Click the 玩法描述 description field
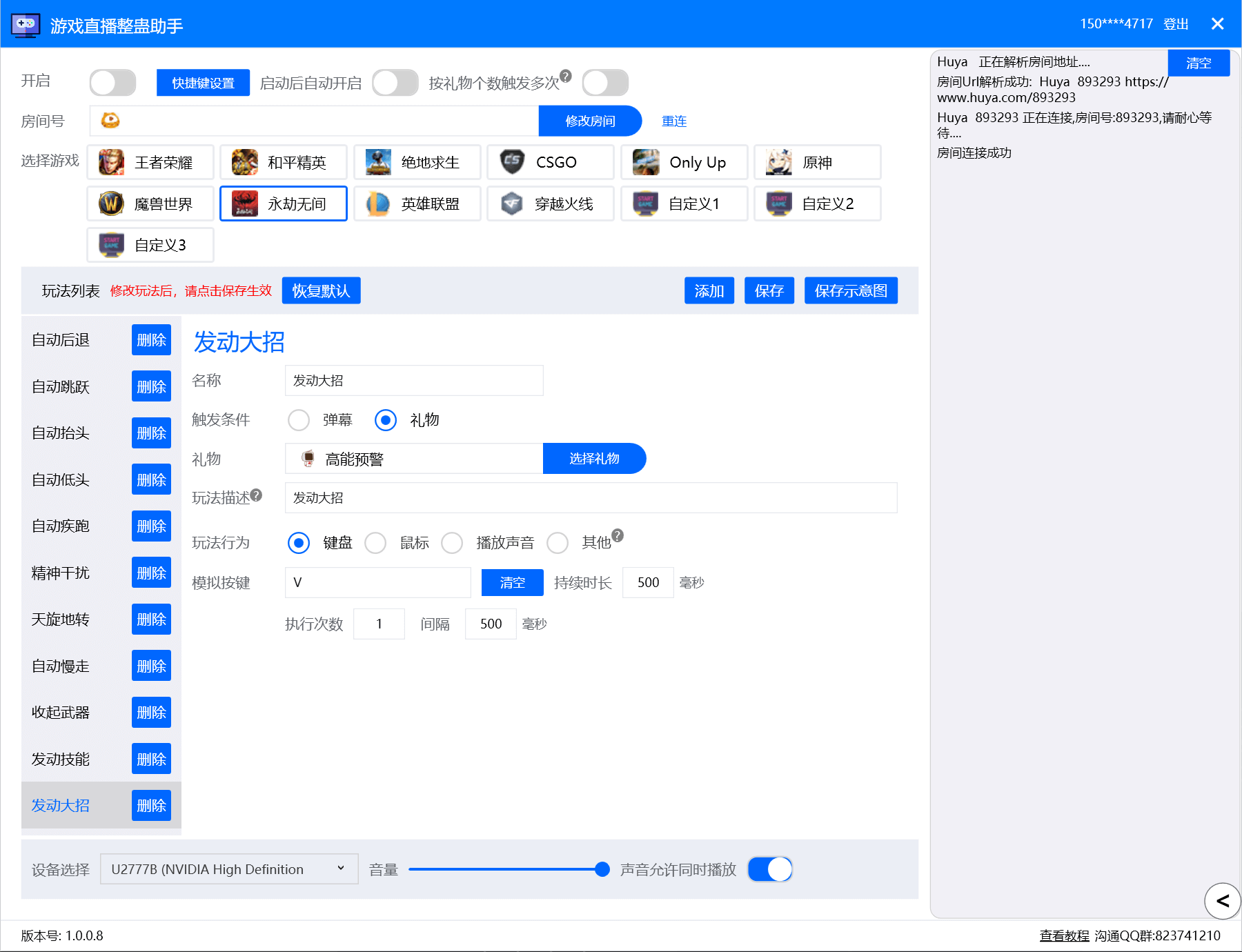The width and height of the screenshot is (1242, 952). (x=591, y=497)
